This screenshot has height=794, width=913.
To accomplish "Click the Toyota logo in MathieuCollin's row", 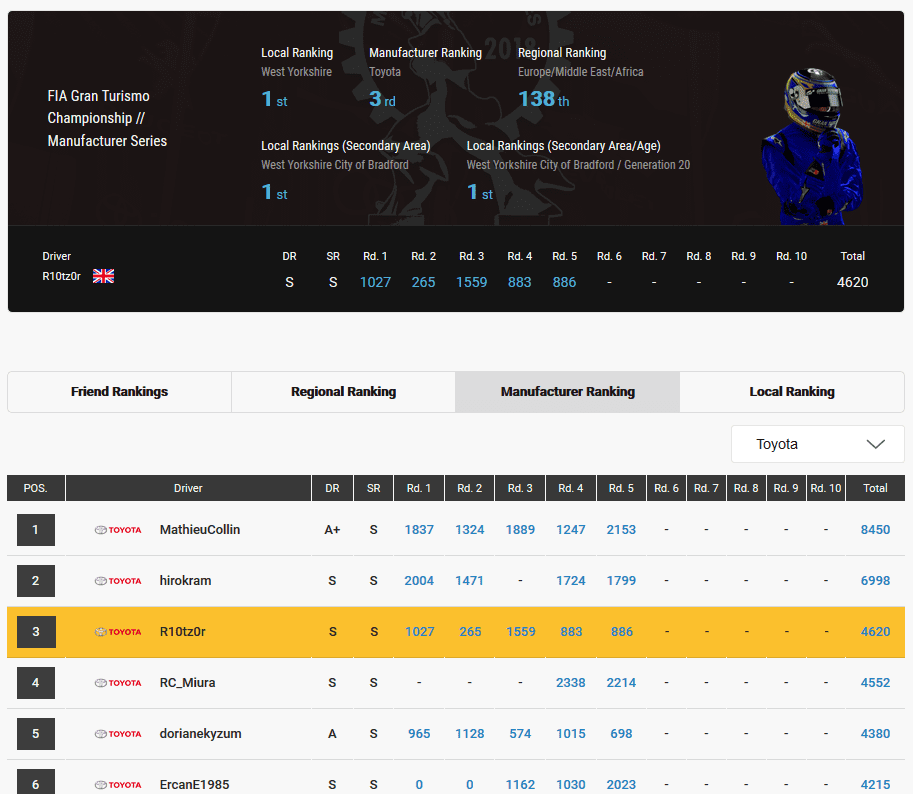I will [118, 530].
